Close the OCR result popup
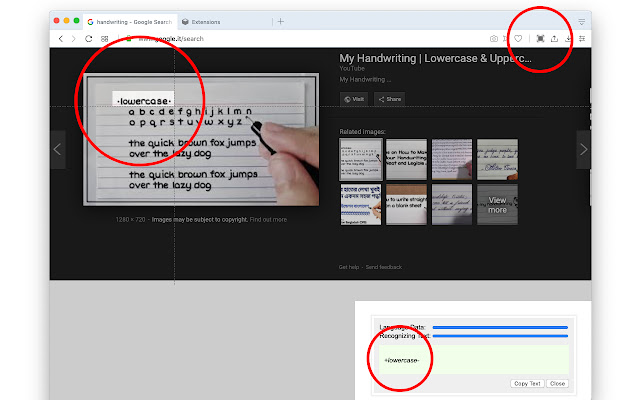 click(557, 383)
